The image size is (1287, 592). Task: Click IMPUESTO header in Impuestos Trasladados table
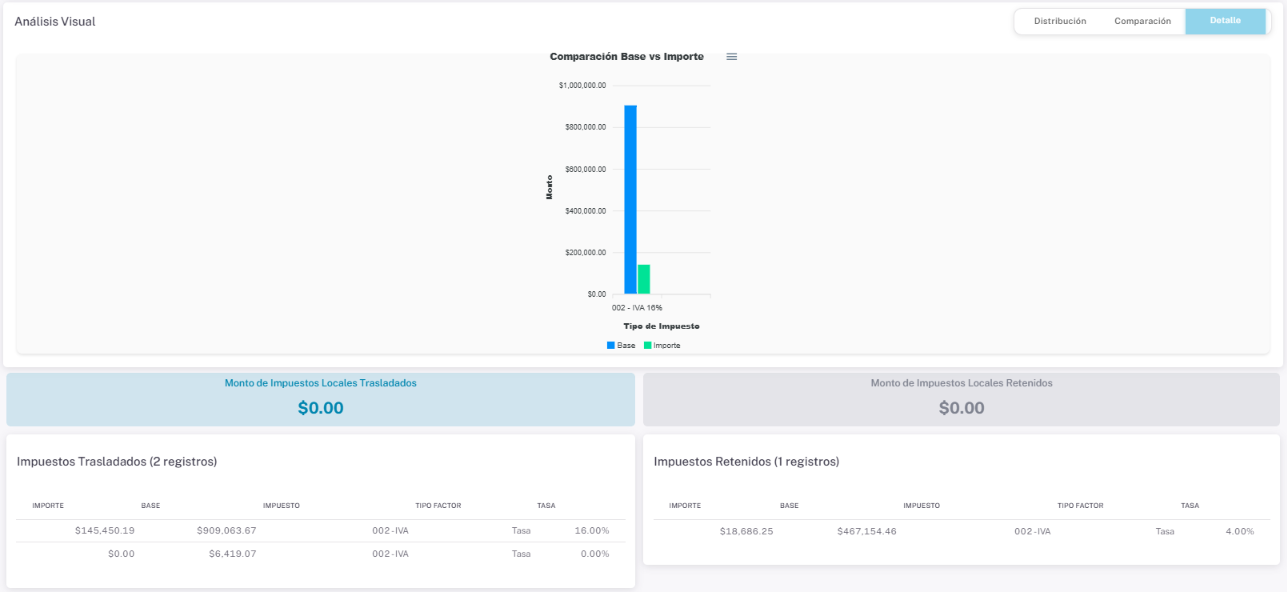[x=281, y=506]
